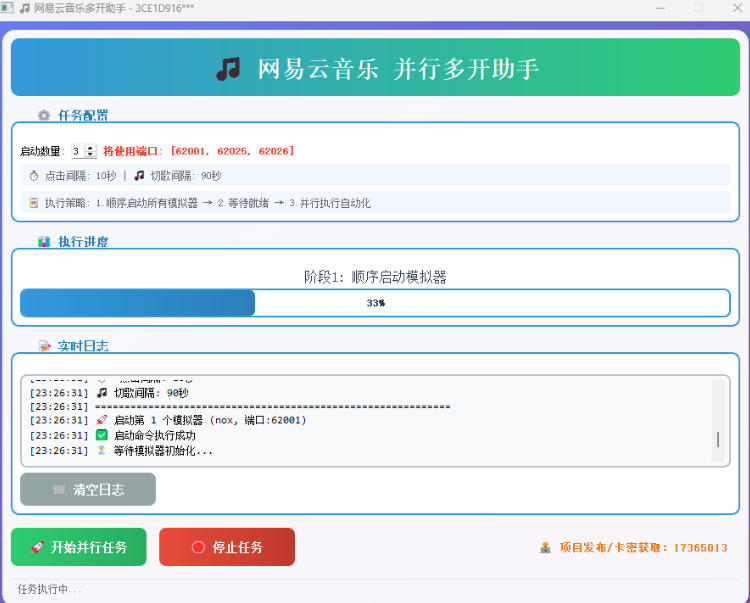This screenshot has height=603, width=750.
Task: Click the gear icon beside 任务配置
Action: (44, 115)
